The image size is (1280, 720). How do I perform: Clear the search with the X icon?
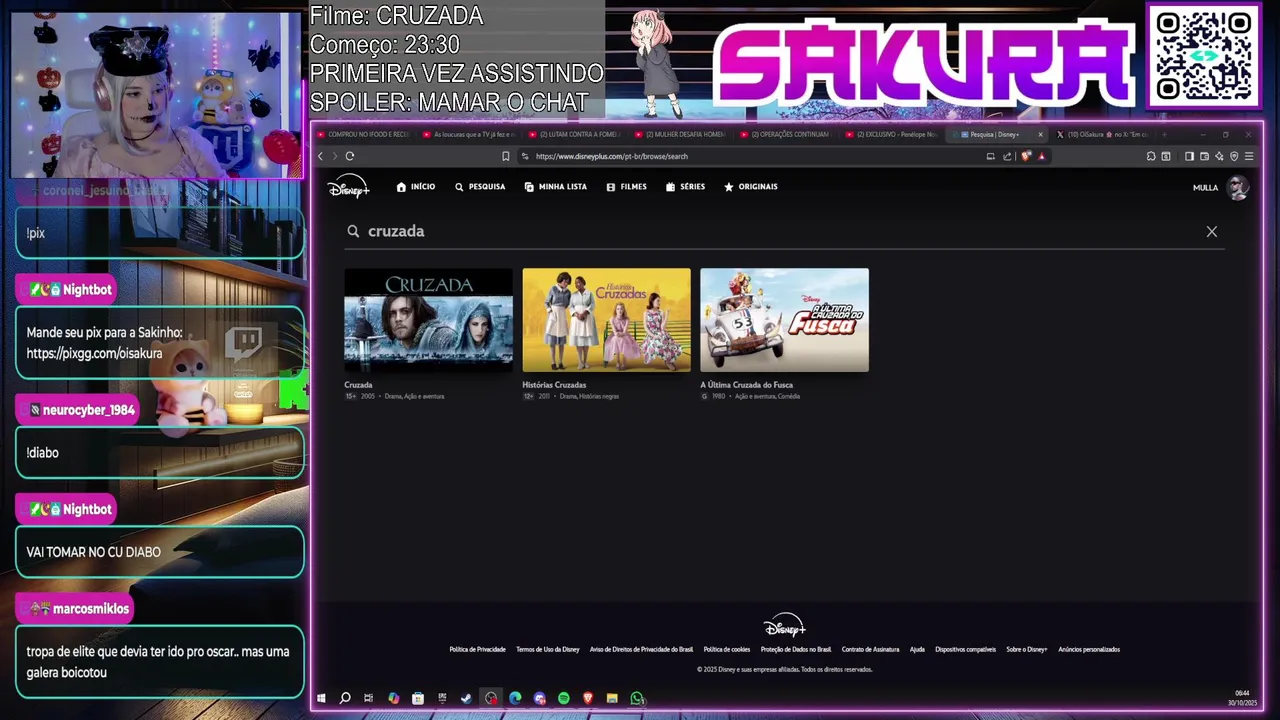point(1212,231)
